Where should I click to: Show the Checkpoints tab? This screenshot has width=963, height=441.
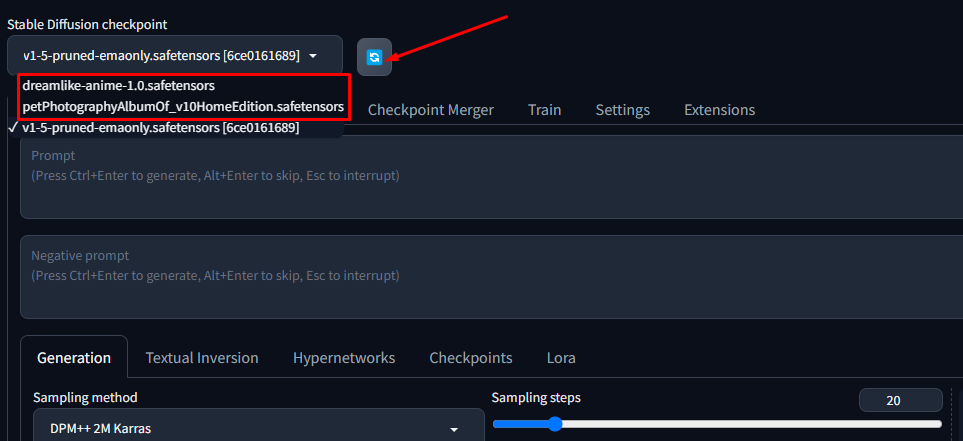point(471,358)
